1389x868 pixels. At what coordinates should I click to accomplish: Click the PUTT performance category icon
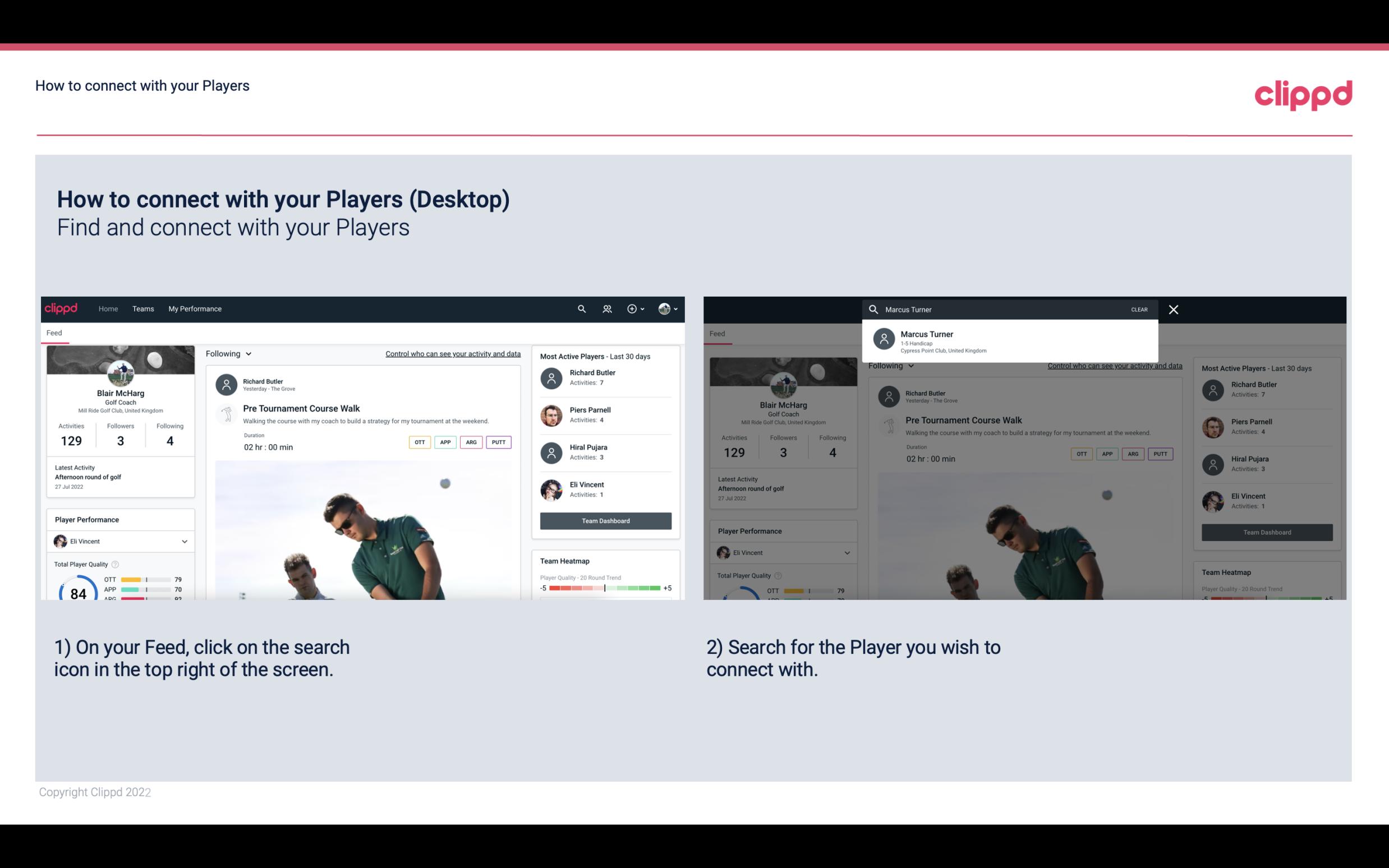[499, 441]
